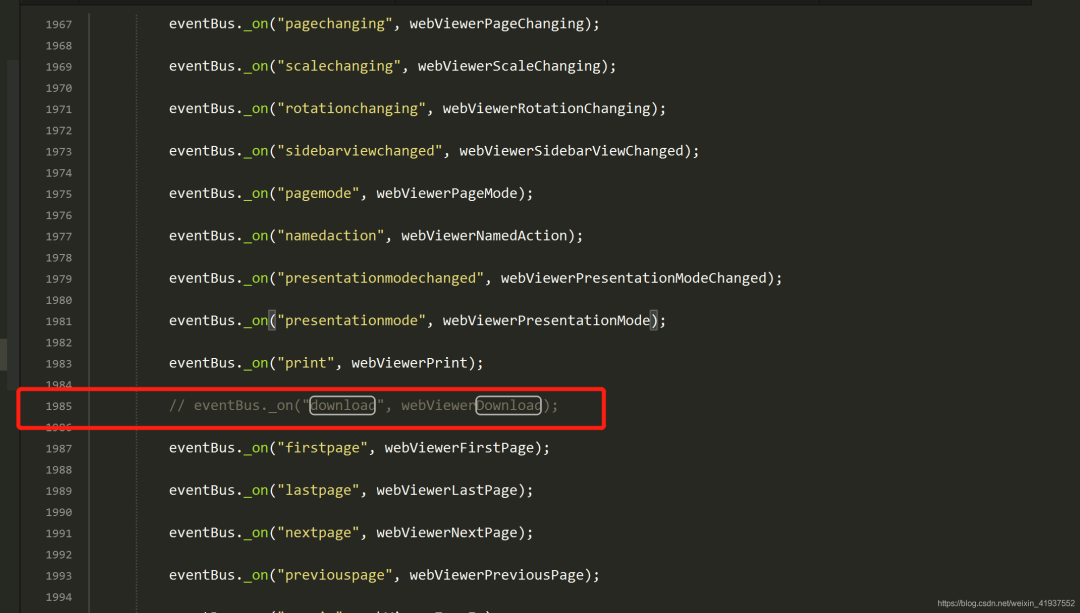Image resolution: width=1080 pixels, height=613 pixels.
Task: Click line number 1977 in the gutter
Action: coord(59,237)
